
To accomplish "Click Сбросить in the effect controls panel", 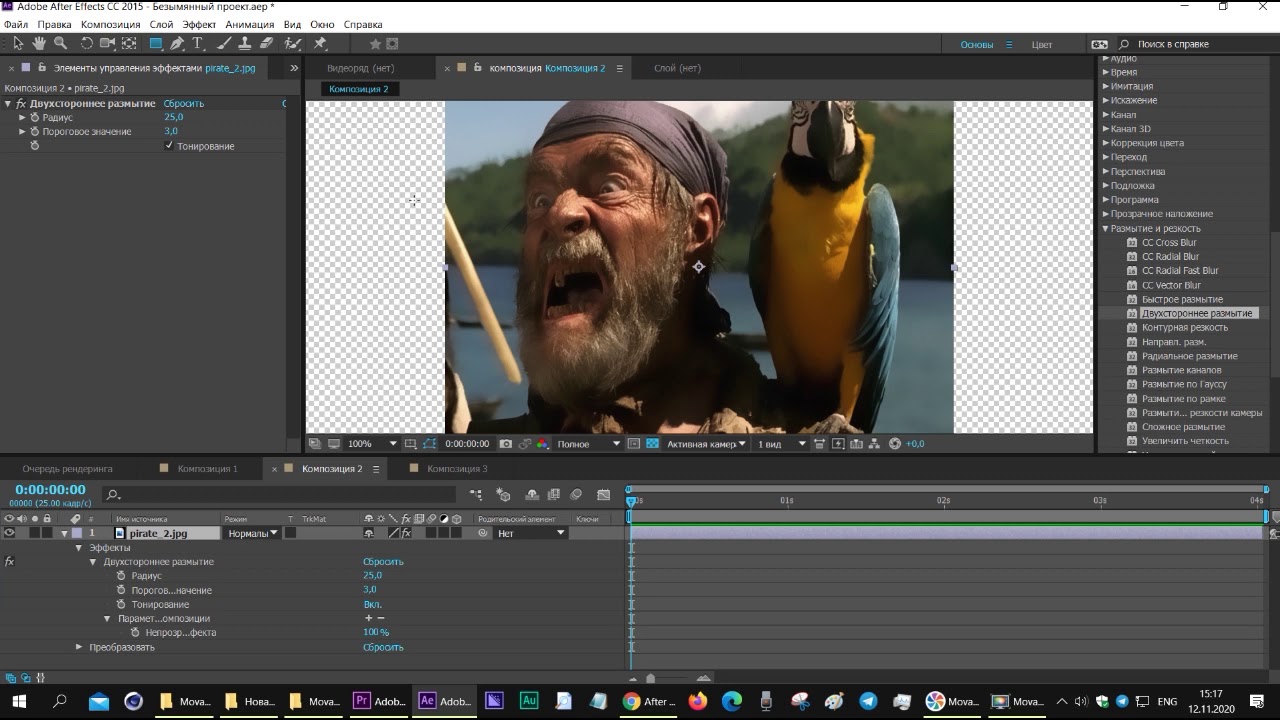I will coord(184,103).
